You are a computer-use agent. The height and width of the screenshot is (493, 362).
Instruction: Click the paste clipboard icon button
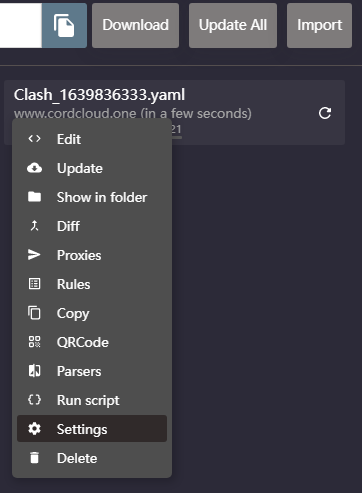tap(64, 25)
